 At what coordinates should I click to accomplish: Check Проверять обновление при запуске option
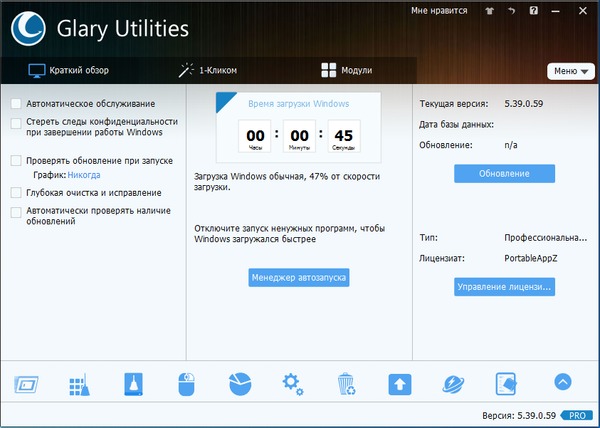[16, 160]
